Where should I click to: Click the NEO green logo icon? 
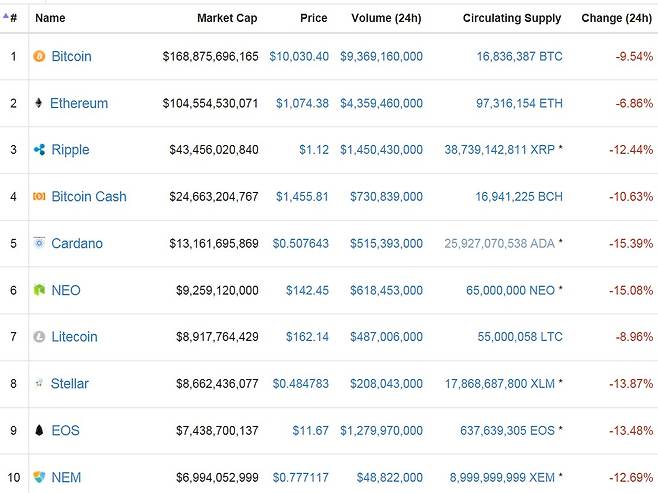39,290
